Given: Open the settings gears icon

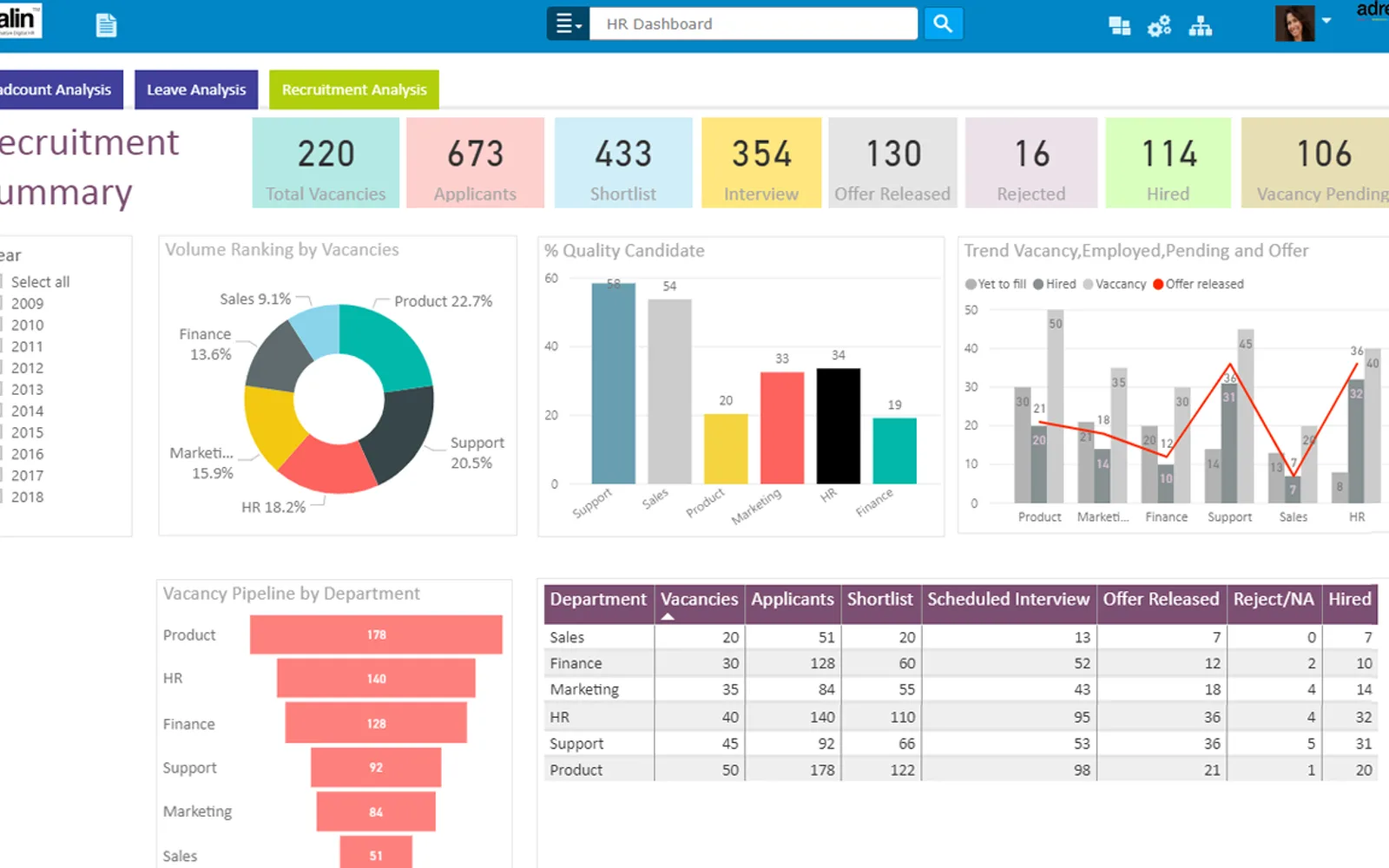Looking at the screenshot, I should point(1159,26).
